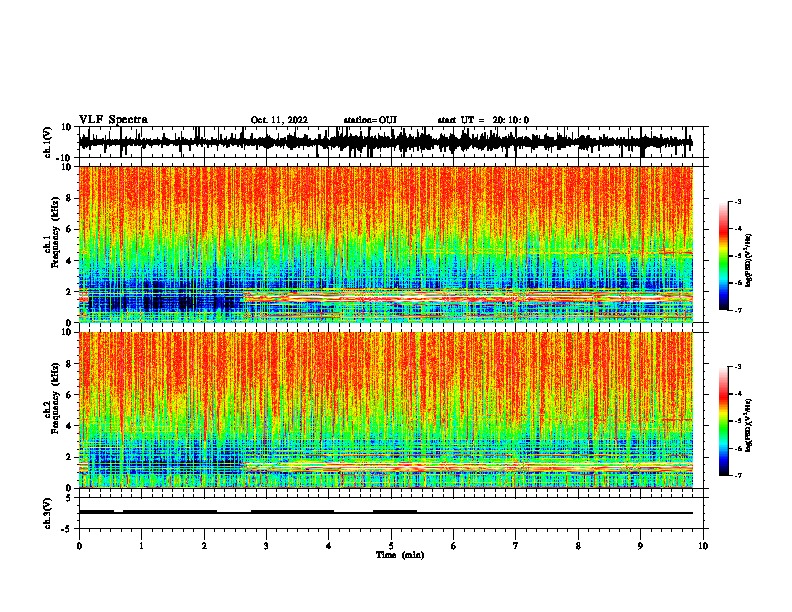Viewport: 792px width, 612px height.
Task: Click tick label "7" on the Time axis
Action: pos(516,546)
